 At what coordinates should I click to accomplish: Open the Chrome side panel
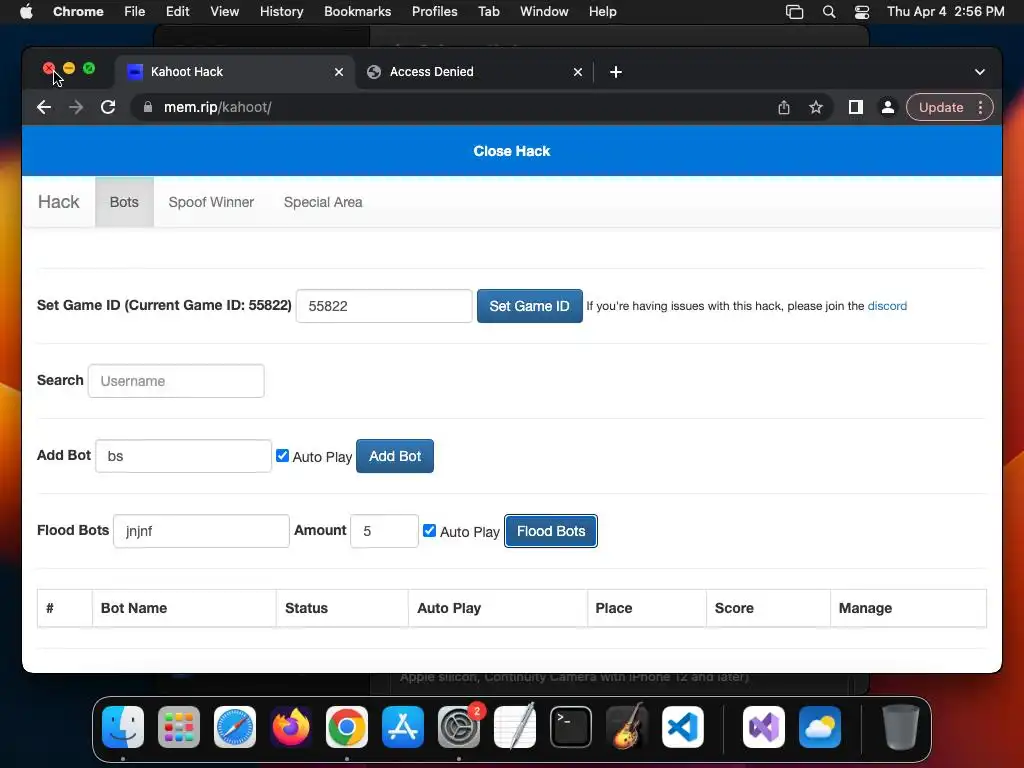click(x=856, y=107)
